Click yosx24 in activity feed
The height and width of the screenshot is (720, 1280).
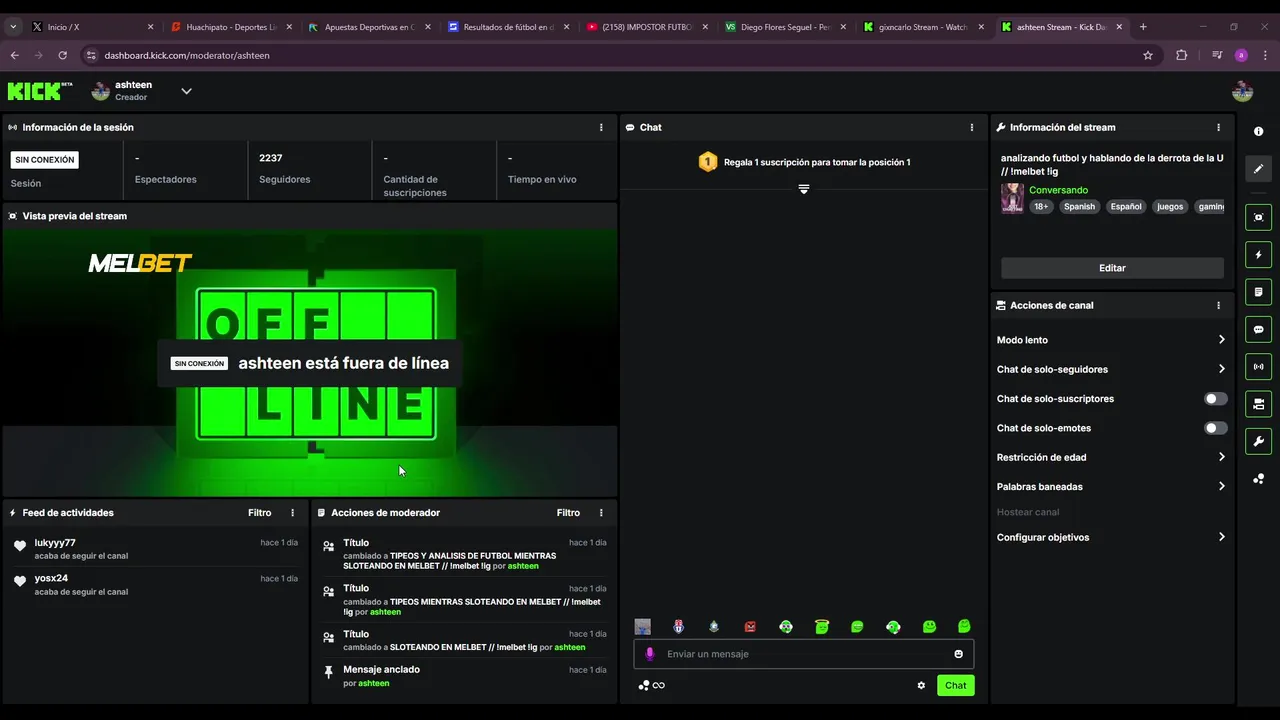click(51, 578)
